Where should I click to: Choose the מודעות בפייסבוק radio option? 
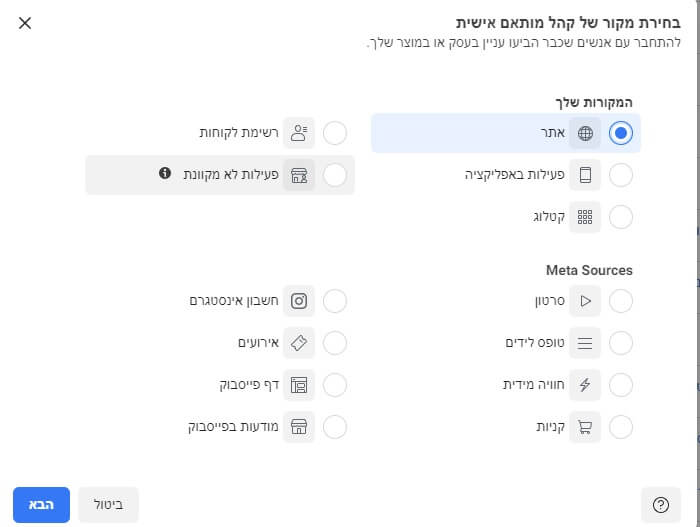(335, 427)
